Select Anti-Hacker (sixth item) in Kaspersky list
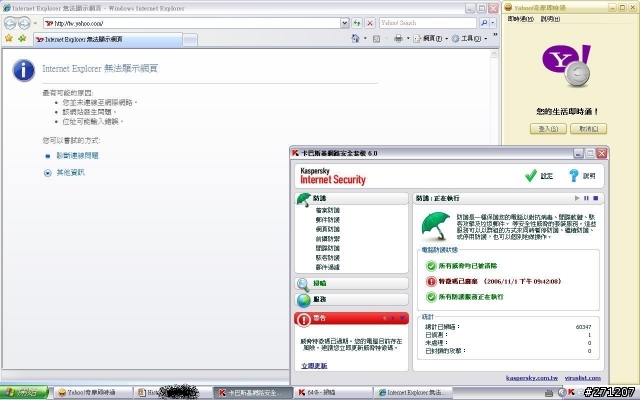640x400 pixels. coord(327,258)
